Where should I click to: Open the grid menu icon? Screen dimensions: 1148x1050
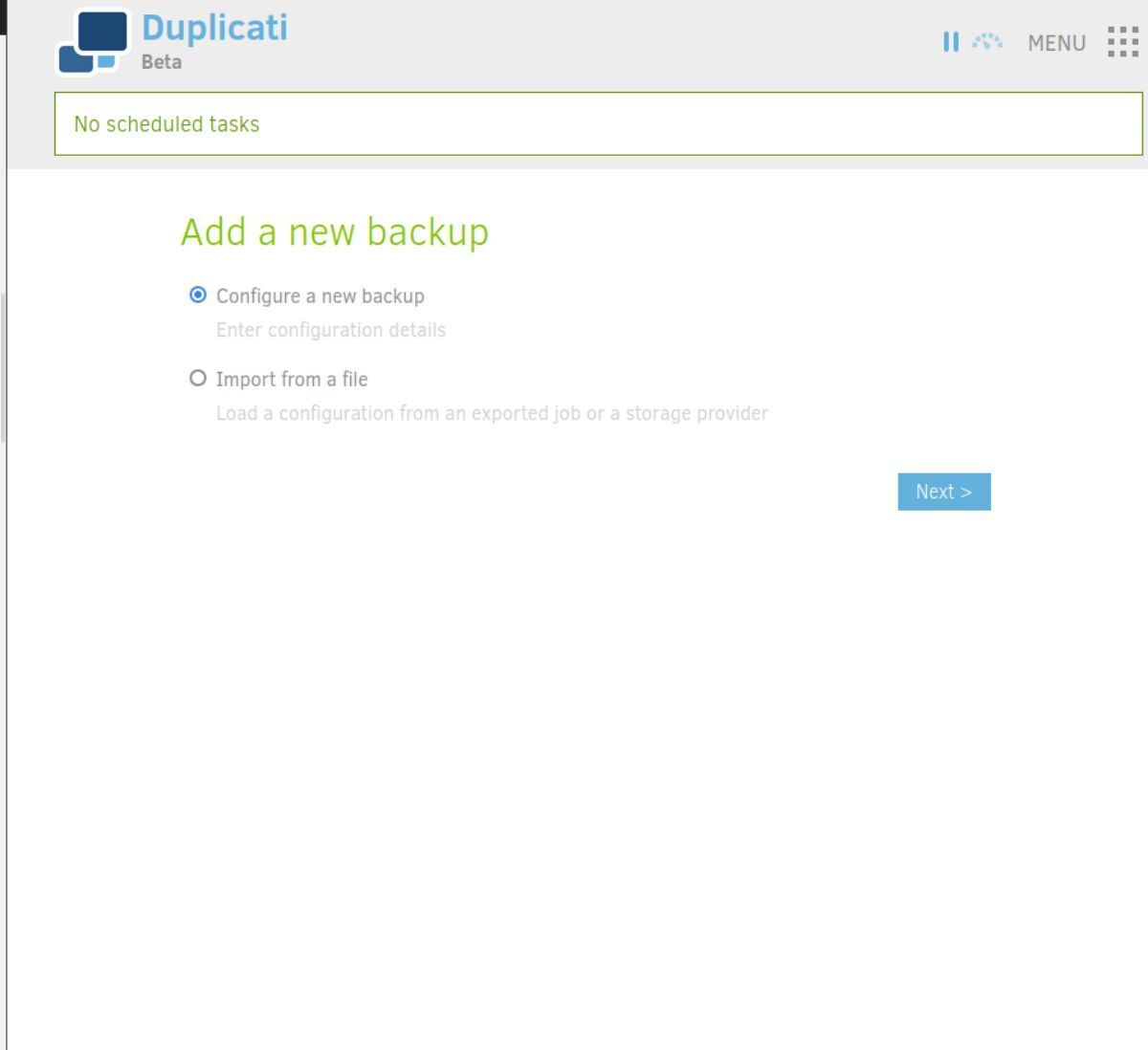[x=1122, y=41]
